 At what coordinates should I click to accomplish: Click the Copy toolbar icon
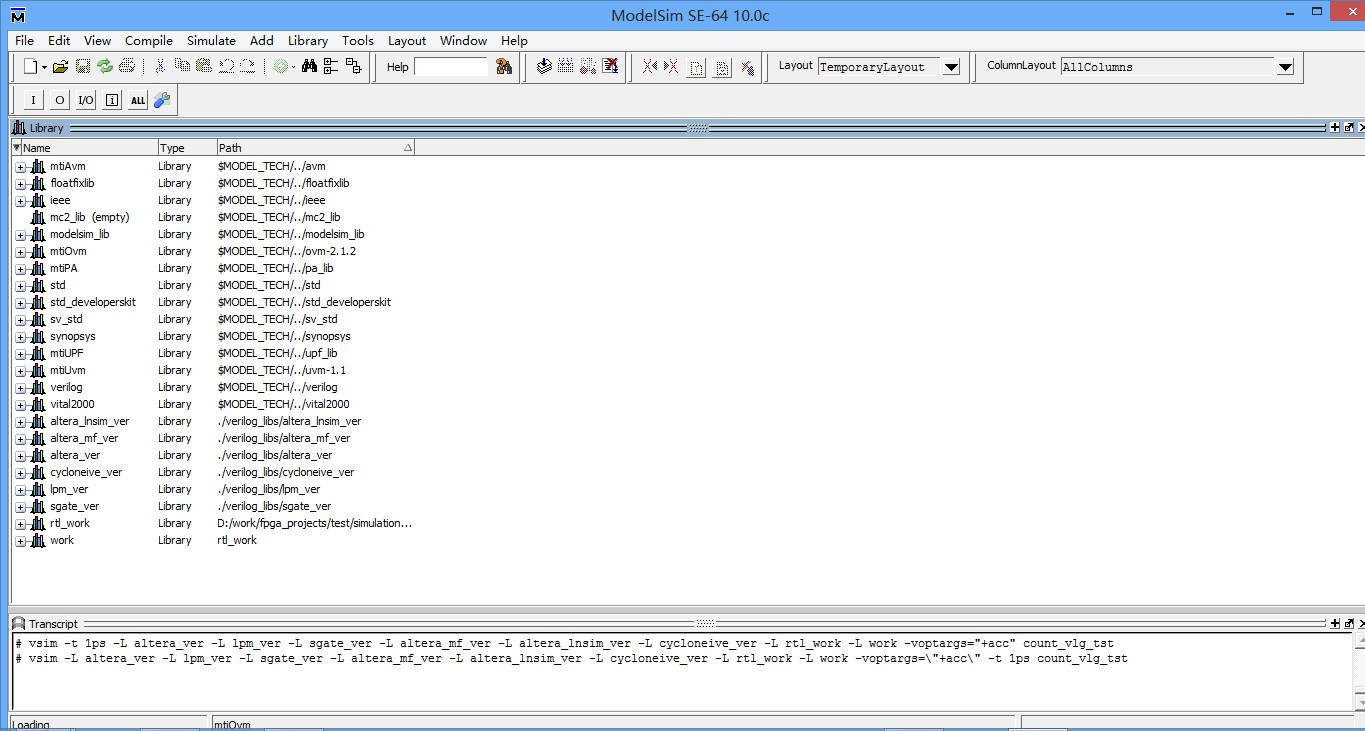[182, 66]
